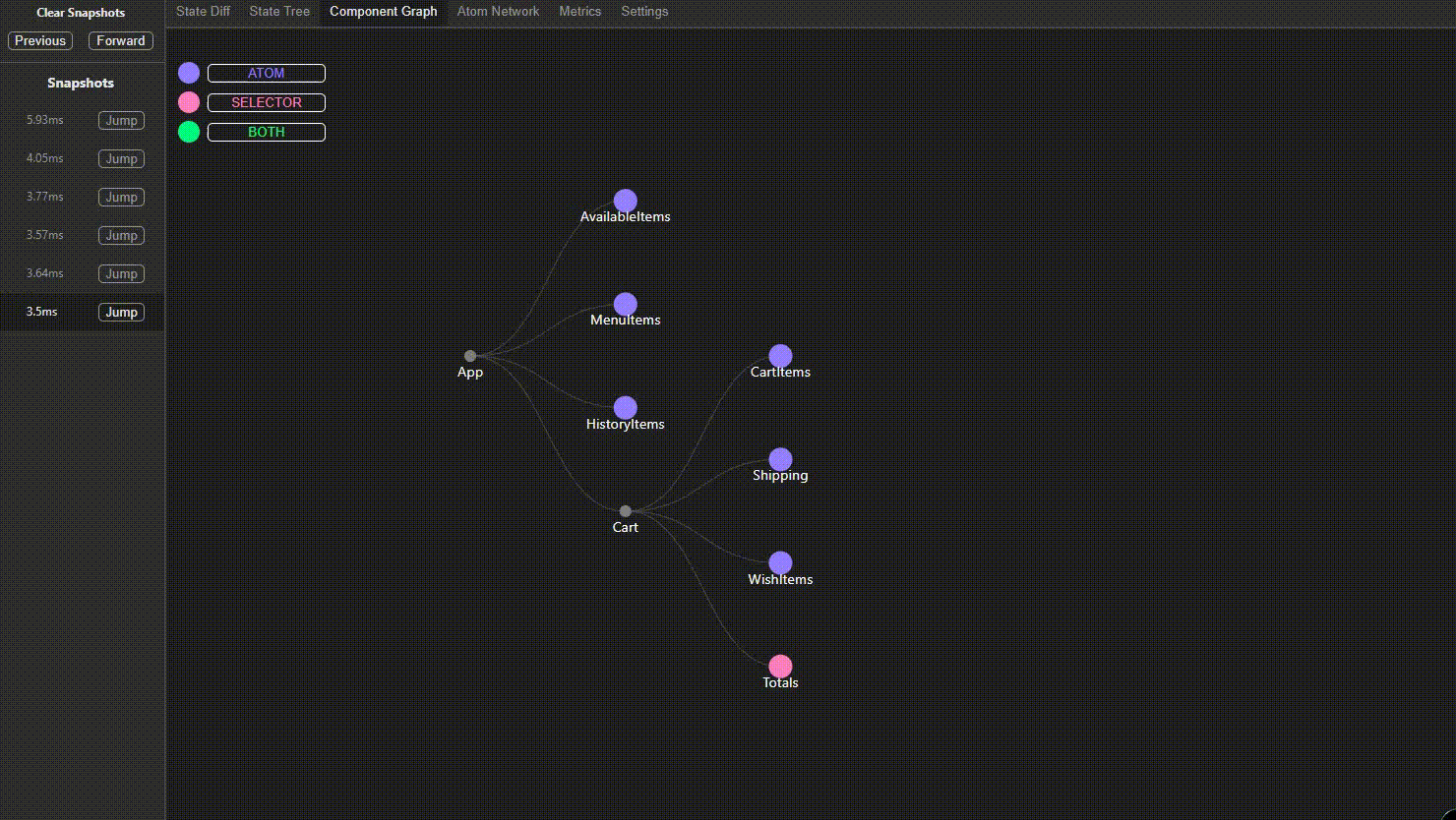Click the Totals node label
Image resolution: width=1456 pixels, height=820 pixels.
coord(780,683)
